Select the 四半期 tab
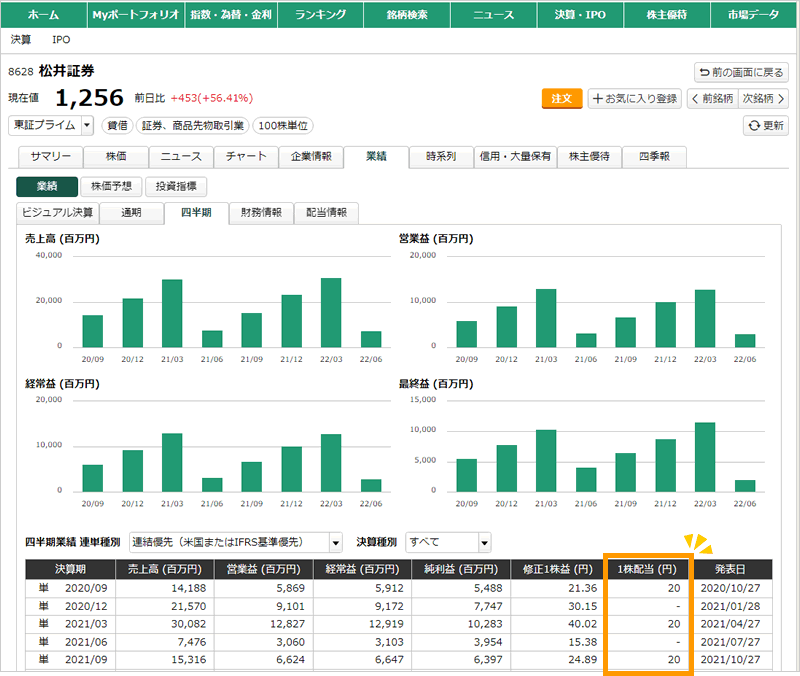Image resolution: width=800 pixels, height=676 pixels. point(196,213)
